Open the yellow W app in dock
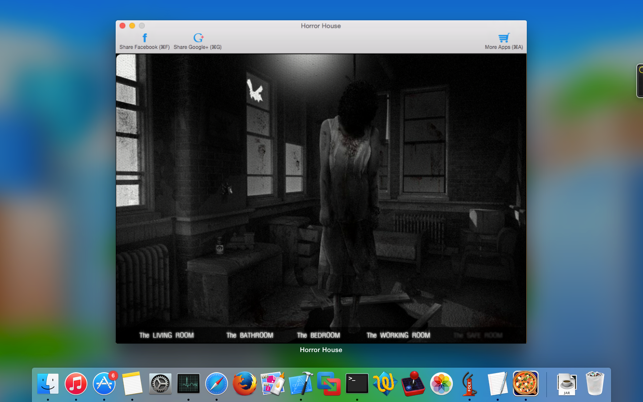 [385, 384]
